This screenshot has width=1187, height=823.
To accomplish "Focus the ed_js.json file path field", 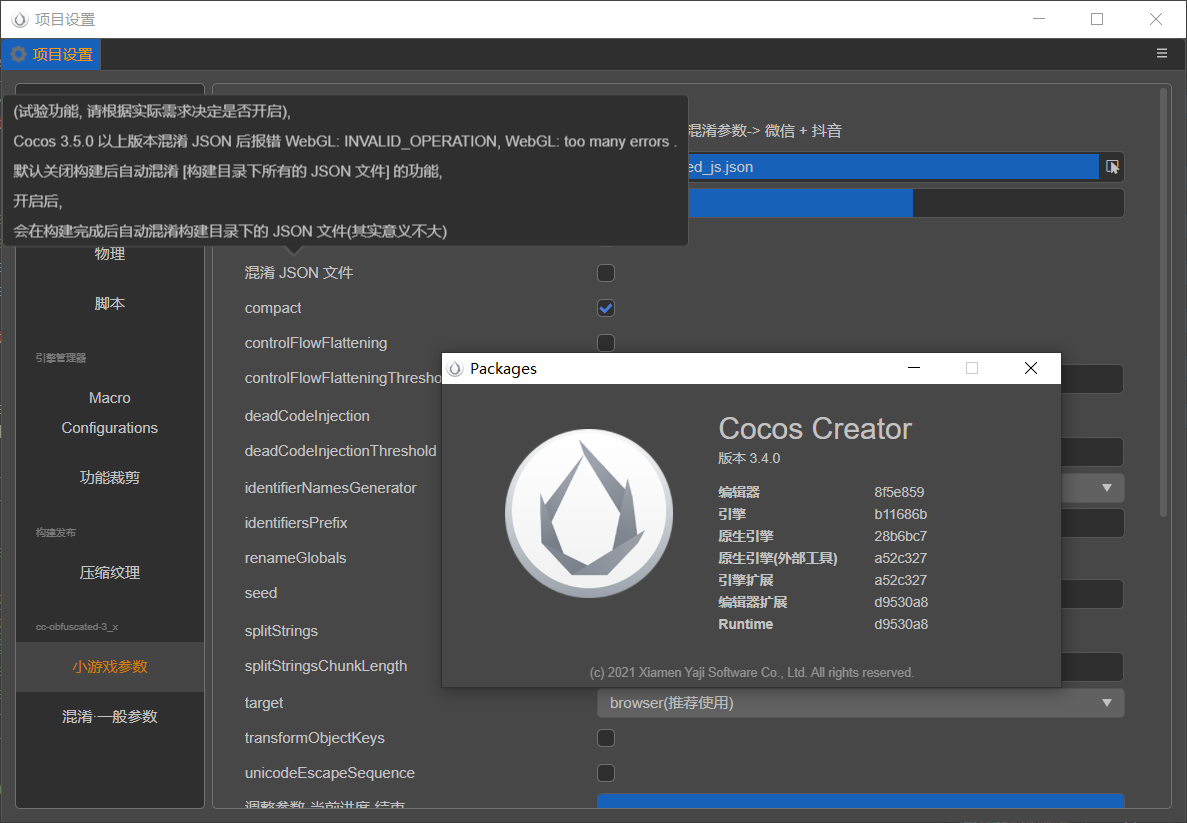I will coord(892,167).
